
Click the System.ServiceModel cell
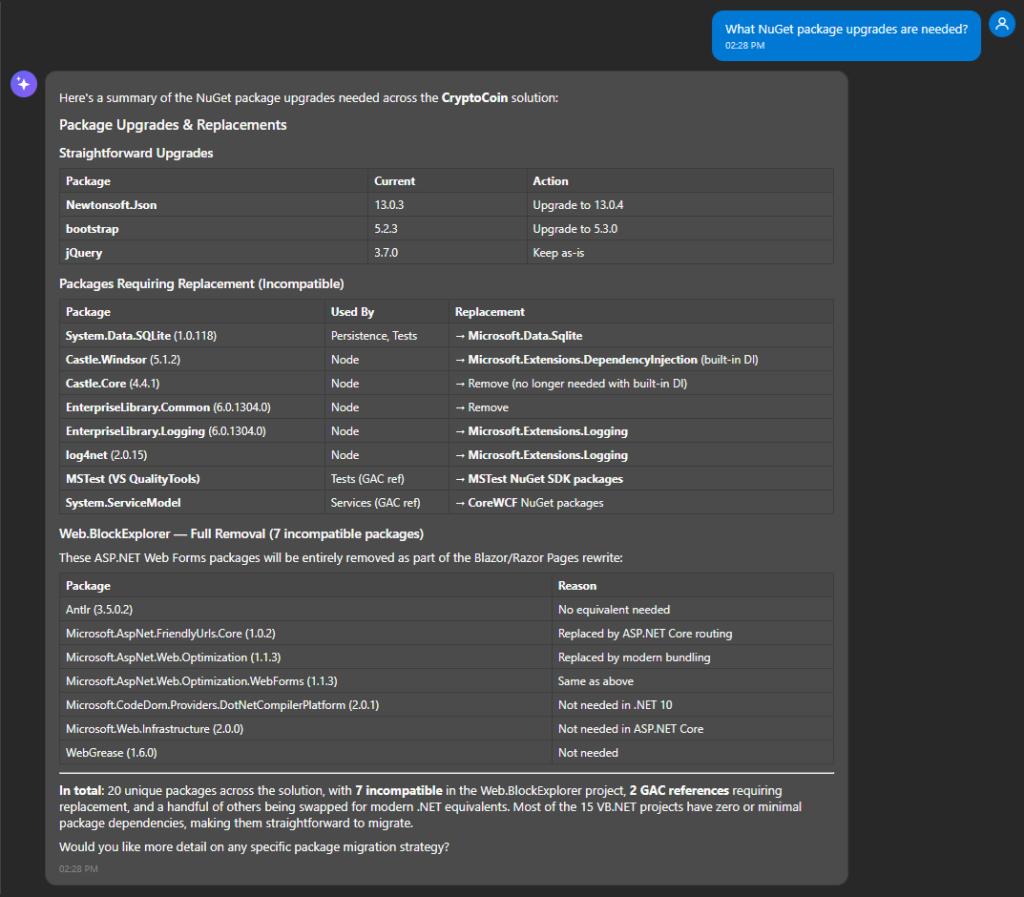tap(192, 503)
